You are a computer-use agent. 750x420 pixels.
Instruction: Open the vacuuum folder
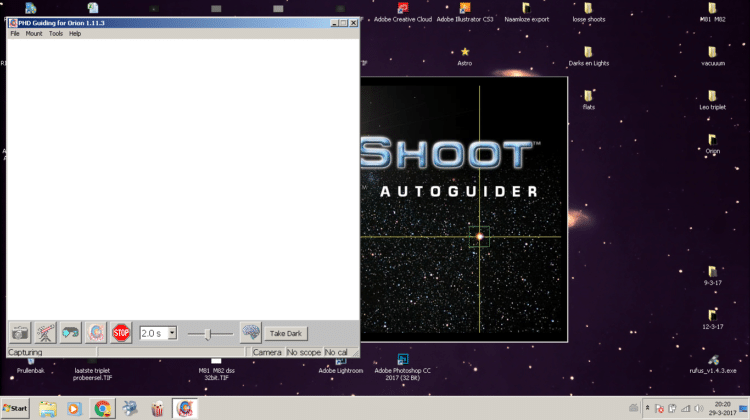click(x=713, y=56)
